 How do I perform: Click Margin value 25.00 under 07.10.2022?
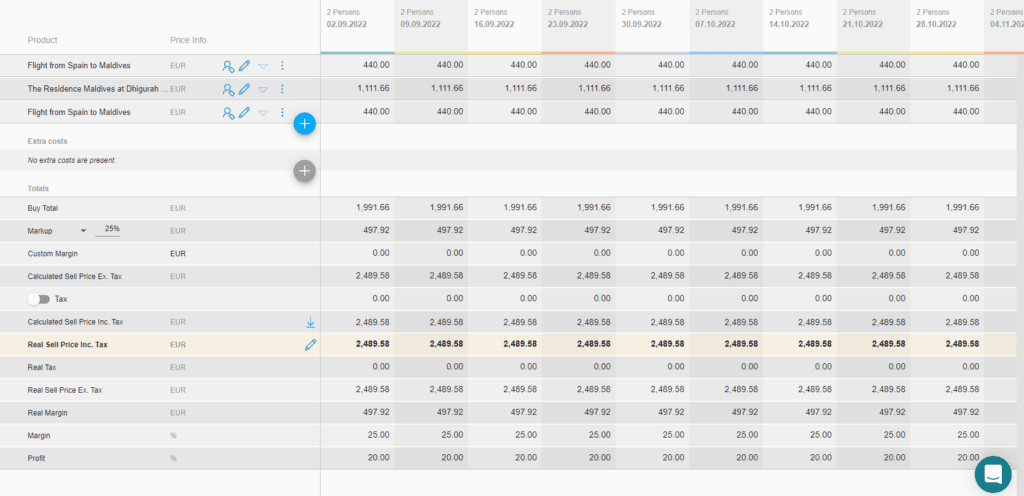click(748, 435)
